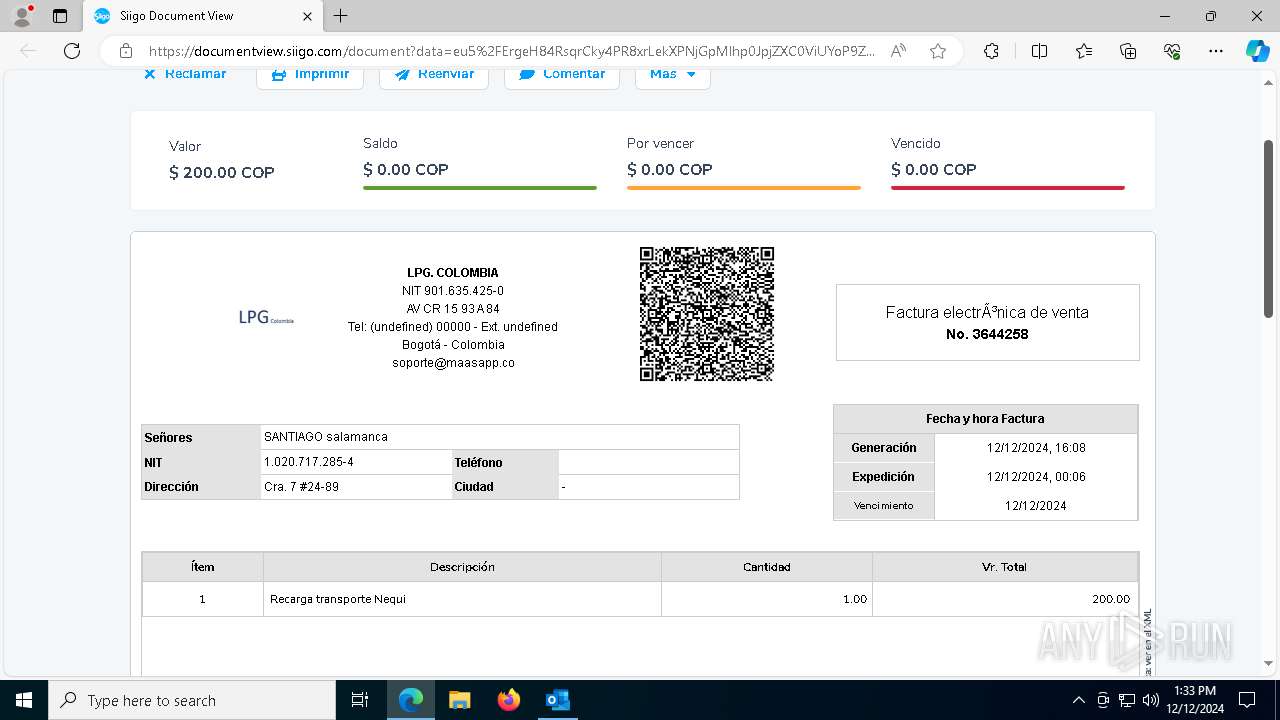Click the company NIT 901.635.425-0
Screen dimensions: 1280x720
(x=453, y=291)
